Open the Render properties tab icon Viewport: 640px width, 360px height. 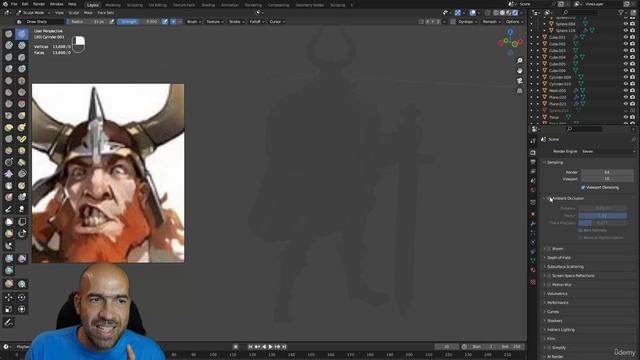click(533, 153)
